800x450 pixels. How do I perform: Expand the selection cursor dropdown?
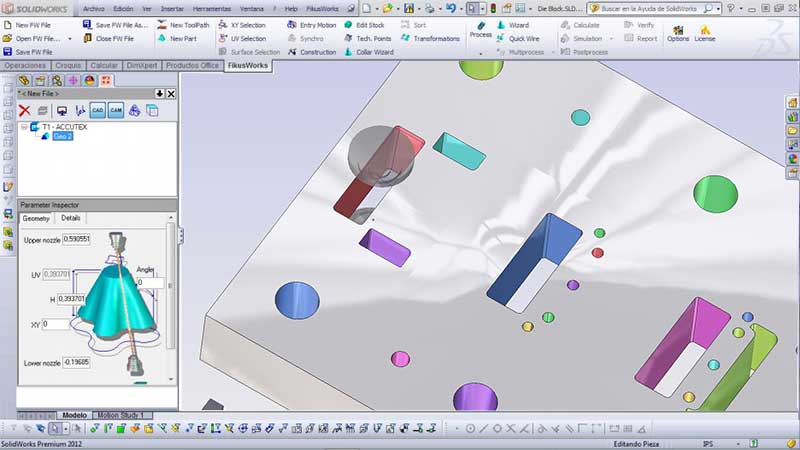(482, 9)
